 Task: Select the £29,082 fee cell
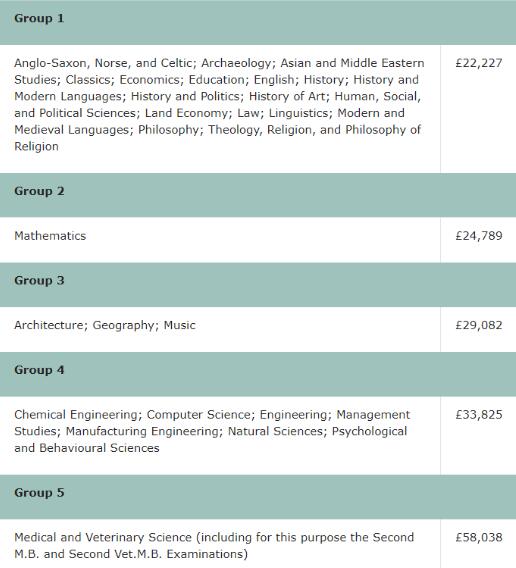click(x=478, y=329)
